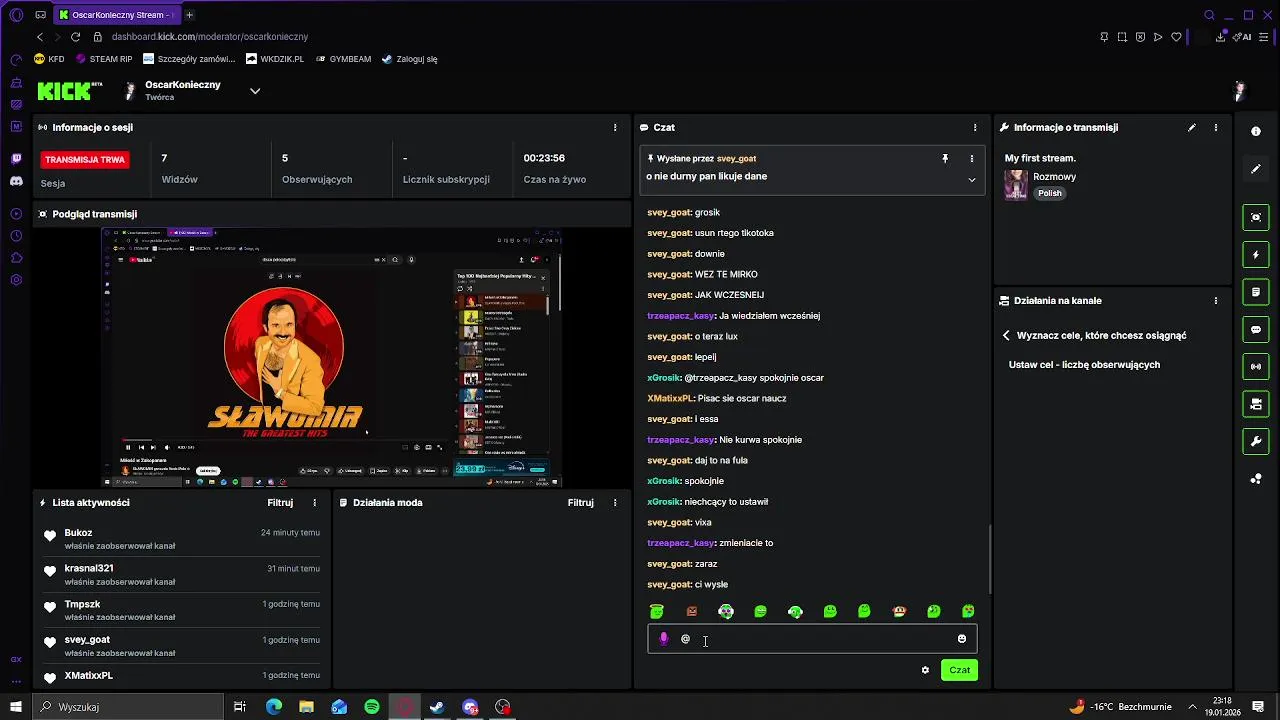Open File Explorer from the taskbar

tap(306, 707)
